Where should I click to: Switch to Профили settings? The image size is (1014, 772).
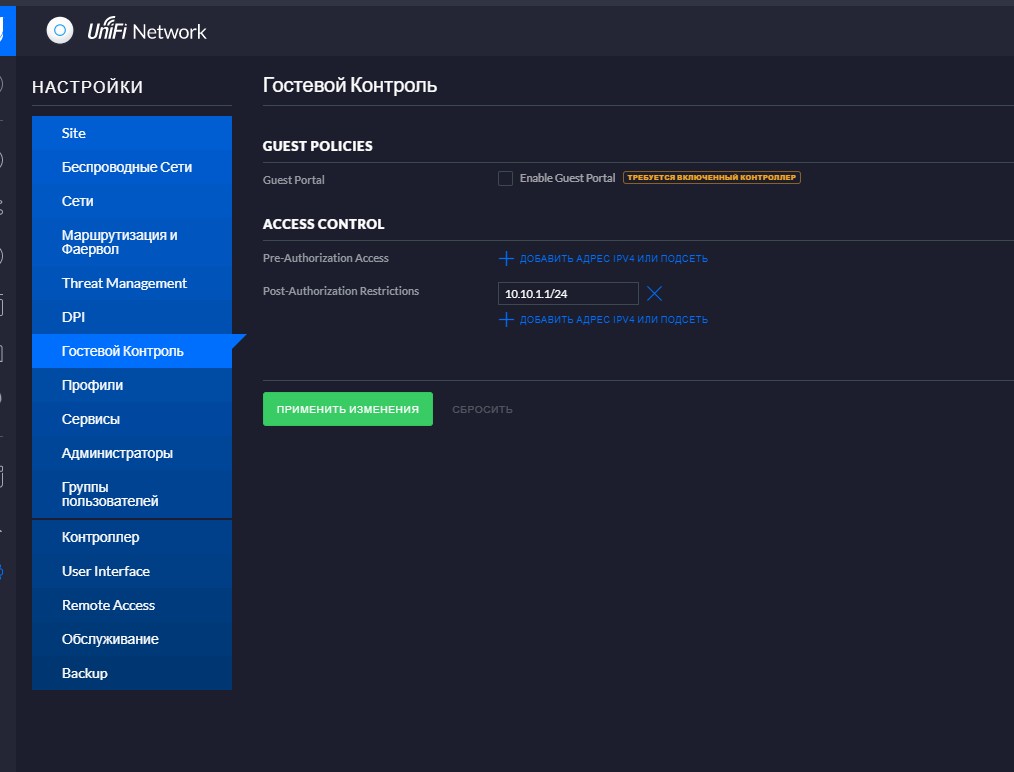92,385
